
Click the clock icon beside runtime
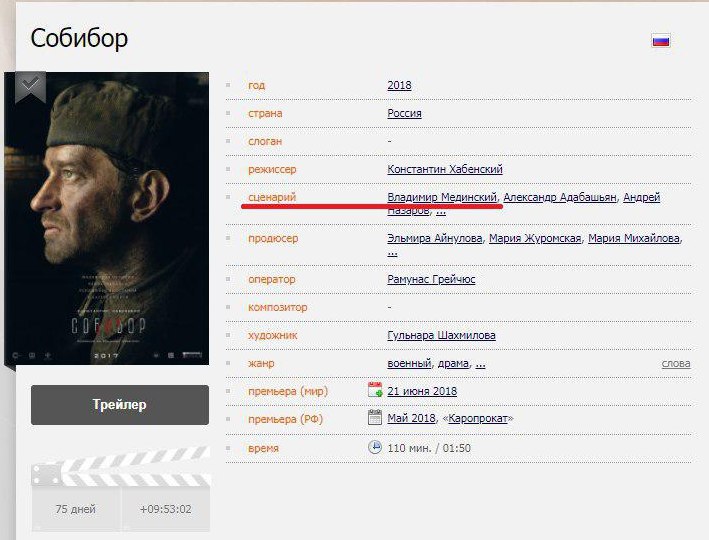tap(375, 447)
